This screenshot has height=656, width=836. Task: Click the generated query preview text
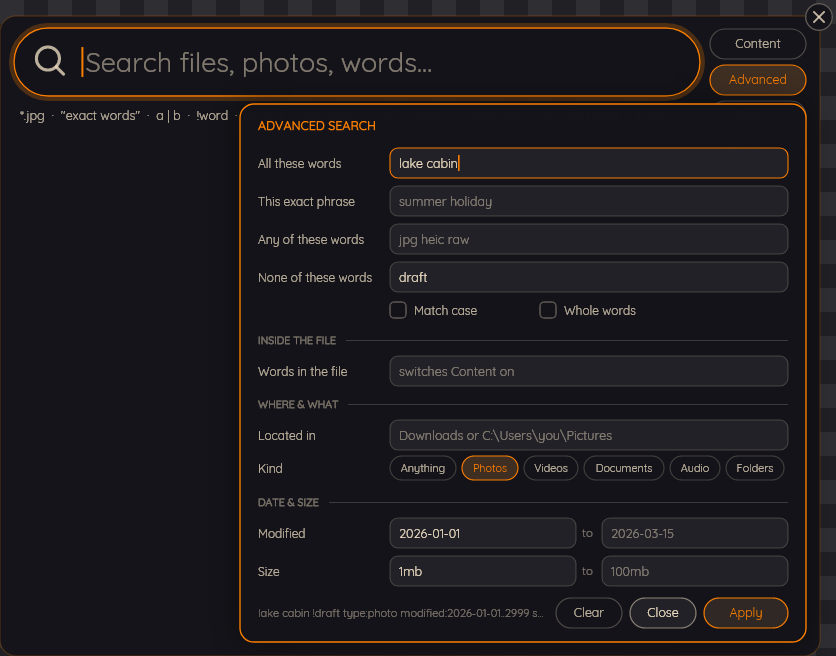pos(400,613)
